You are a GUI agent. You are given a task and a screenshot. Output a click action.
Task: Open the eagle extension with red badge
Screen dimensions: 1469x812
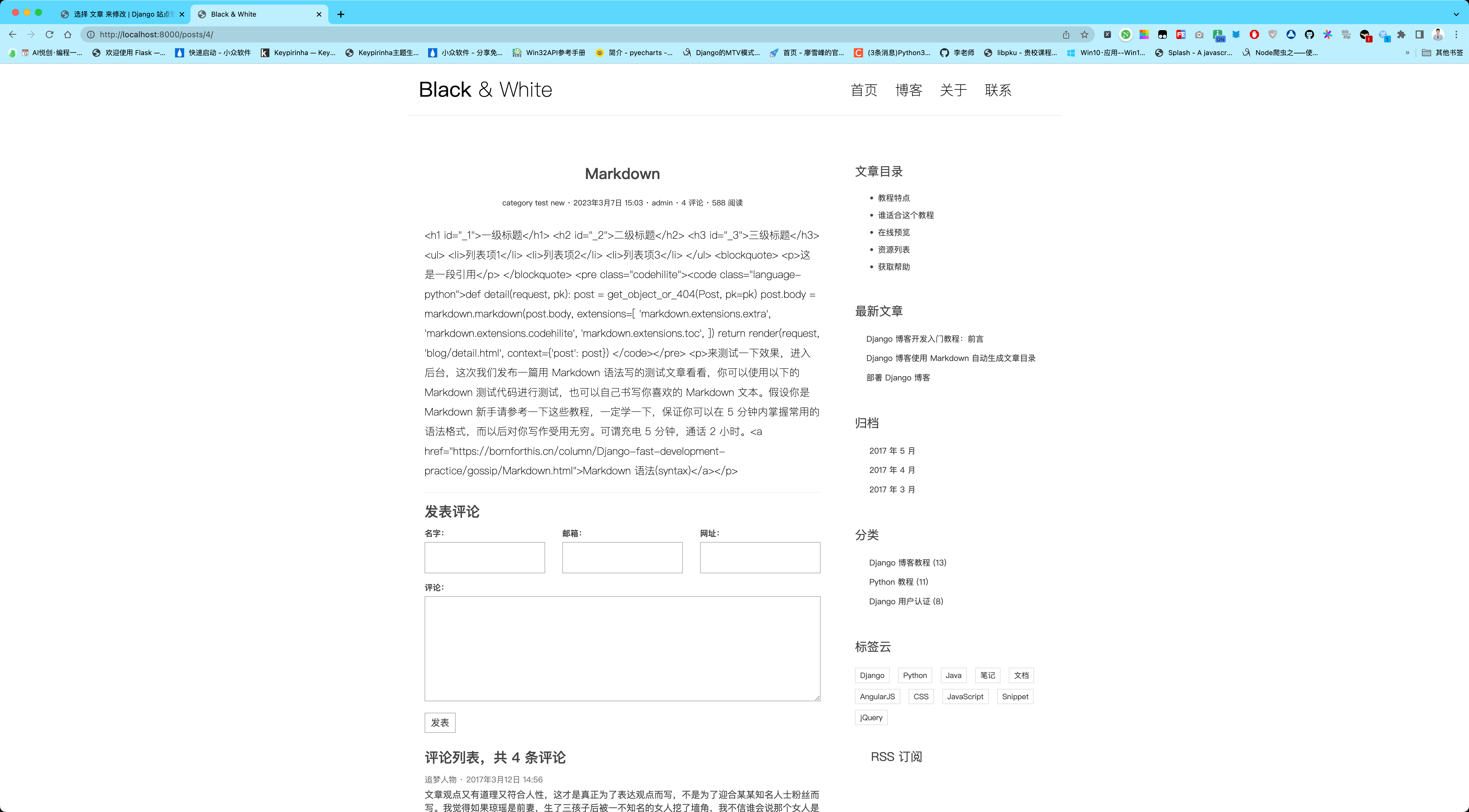[1365, 35]
